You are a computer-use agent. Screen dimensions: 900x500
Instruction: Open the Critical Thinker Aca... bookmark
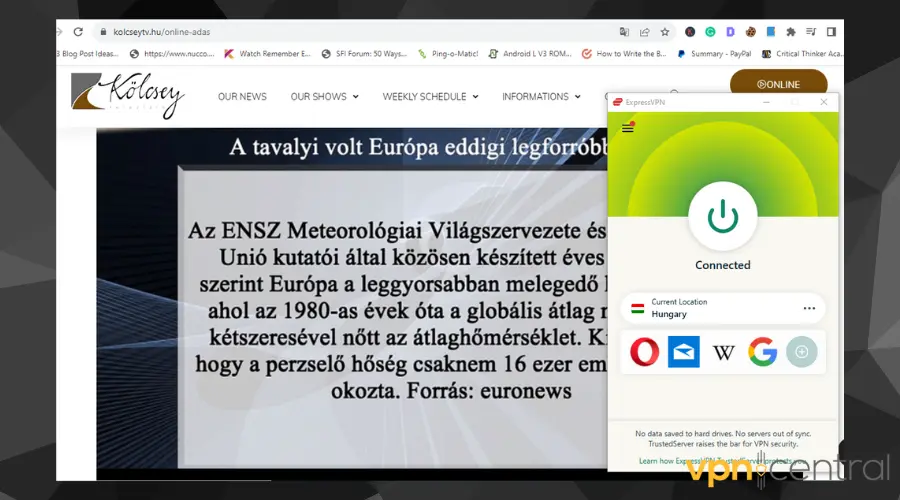click(x=802, y=54)
